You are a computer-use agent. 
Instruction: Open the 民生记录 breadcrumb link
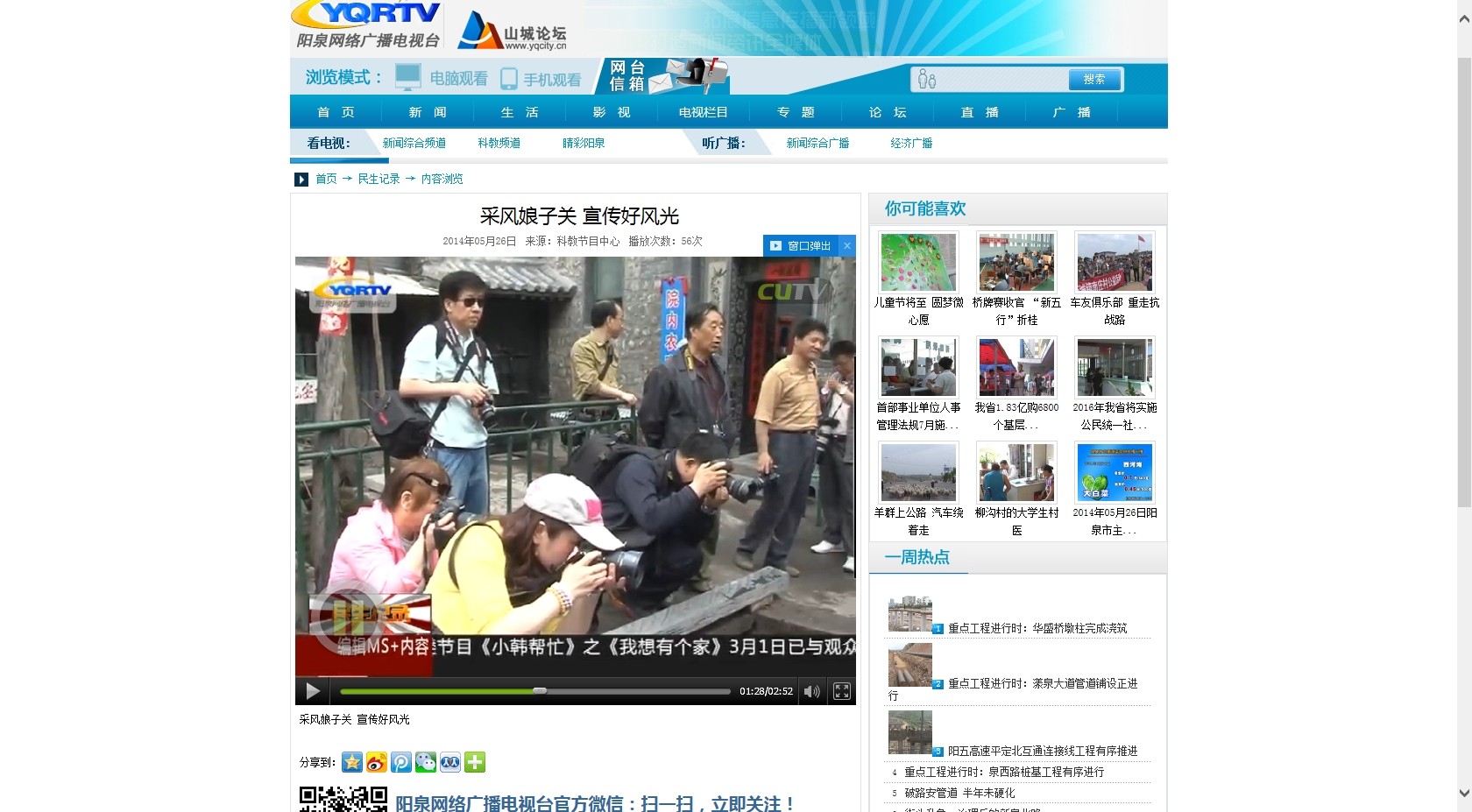[379, 179]
